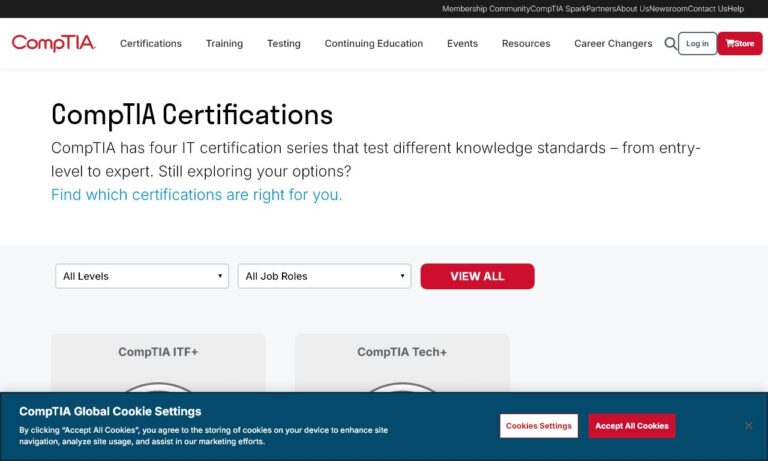This screenshot has height=461, width=768.
Task: Open the All Job Roles dropdown
Action: coord(324,276)
